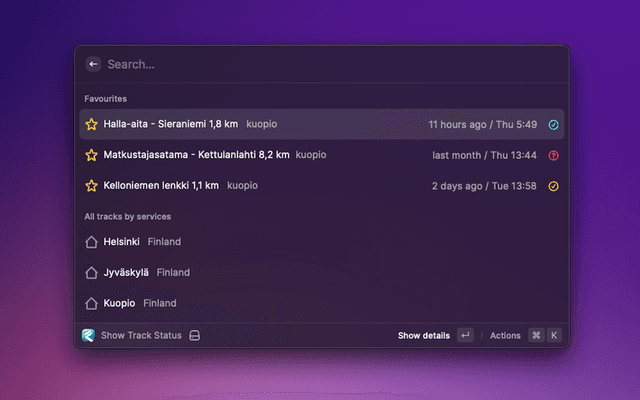Viewport: 640px width, 400px height.
Task: Click star icon for Matkustajasatama - Kettulanlahti
Action: [x=91, y=155]
